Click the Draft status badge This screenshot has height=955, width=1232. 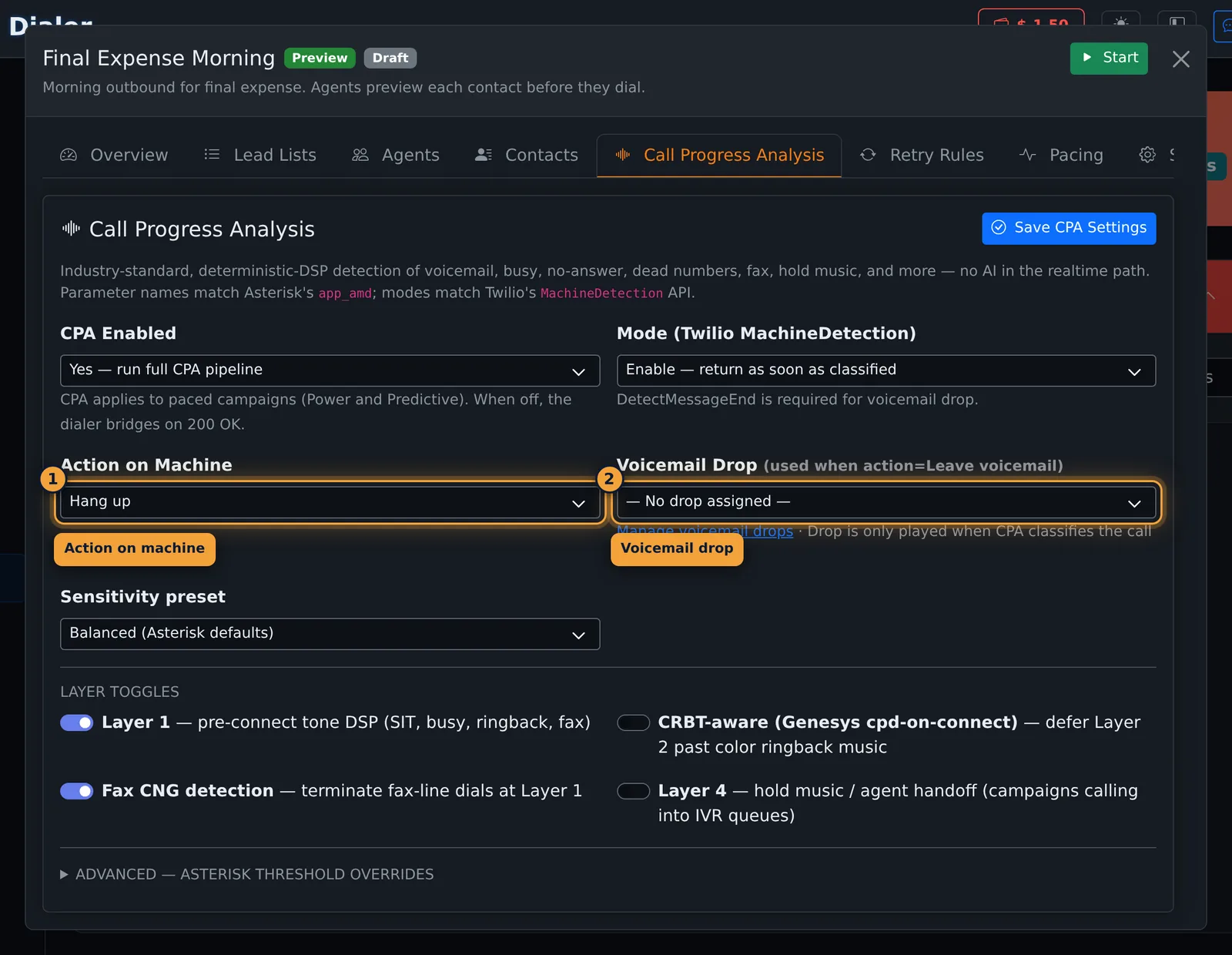[x=390, y=58]
